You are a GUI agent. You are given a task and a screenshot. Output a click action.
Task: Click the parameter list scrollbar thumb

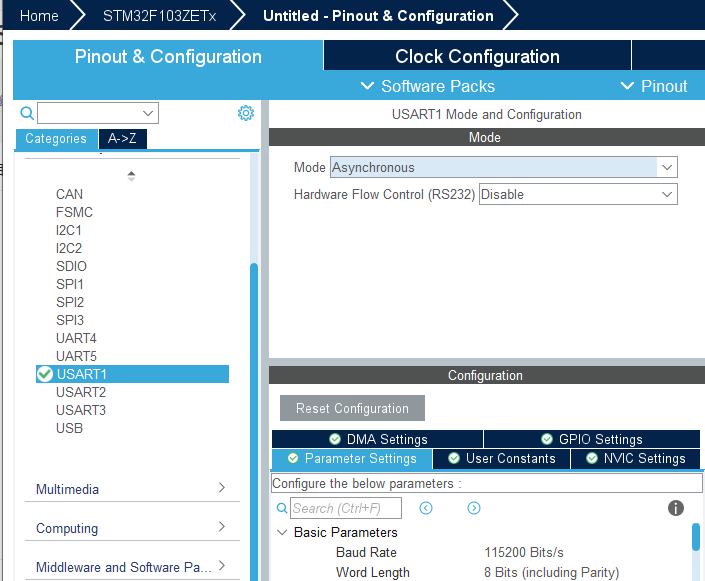point(696,537)
